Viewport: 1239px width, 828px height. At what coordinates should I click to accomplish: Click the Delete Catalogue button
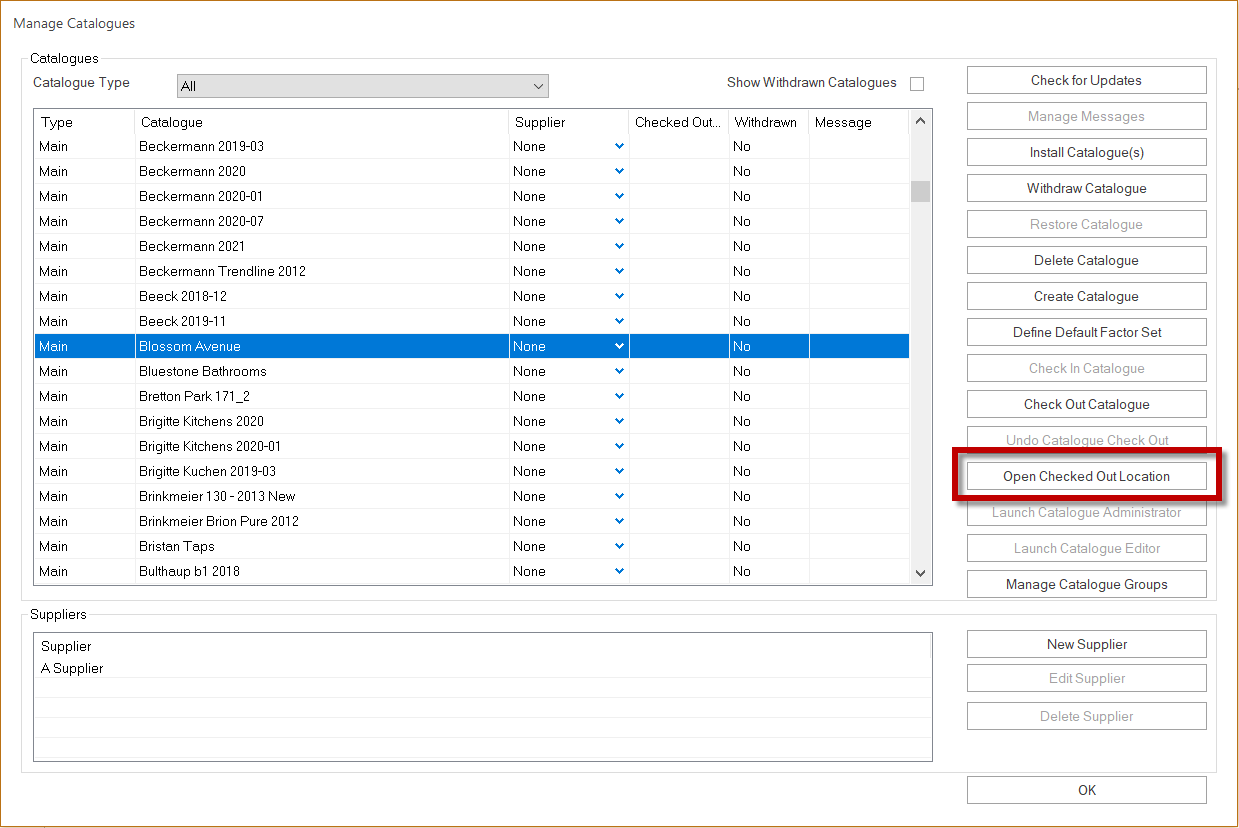(x=1086, y=260)
